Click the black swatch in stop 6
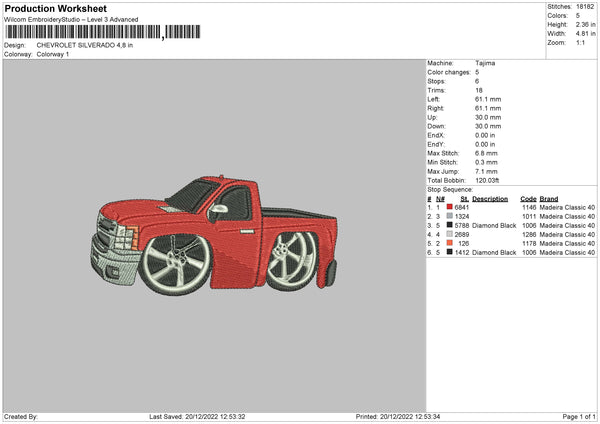Viewport: 600px width, 424px height. point(450,253)
